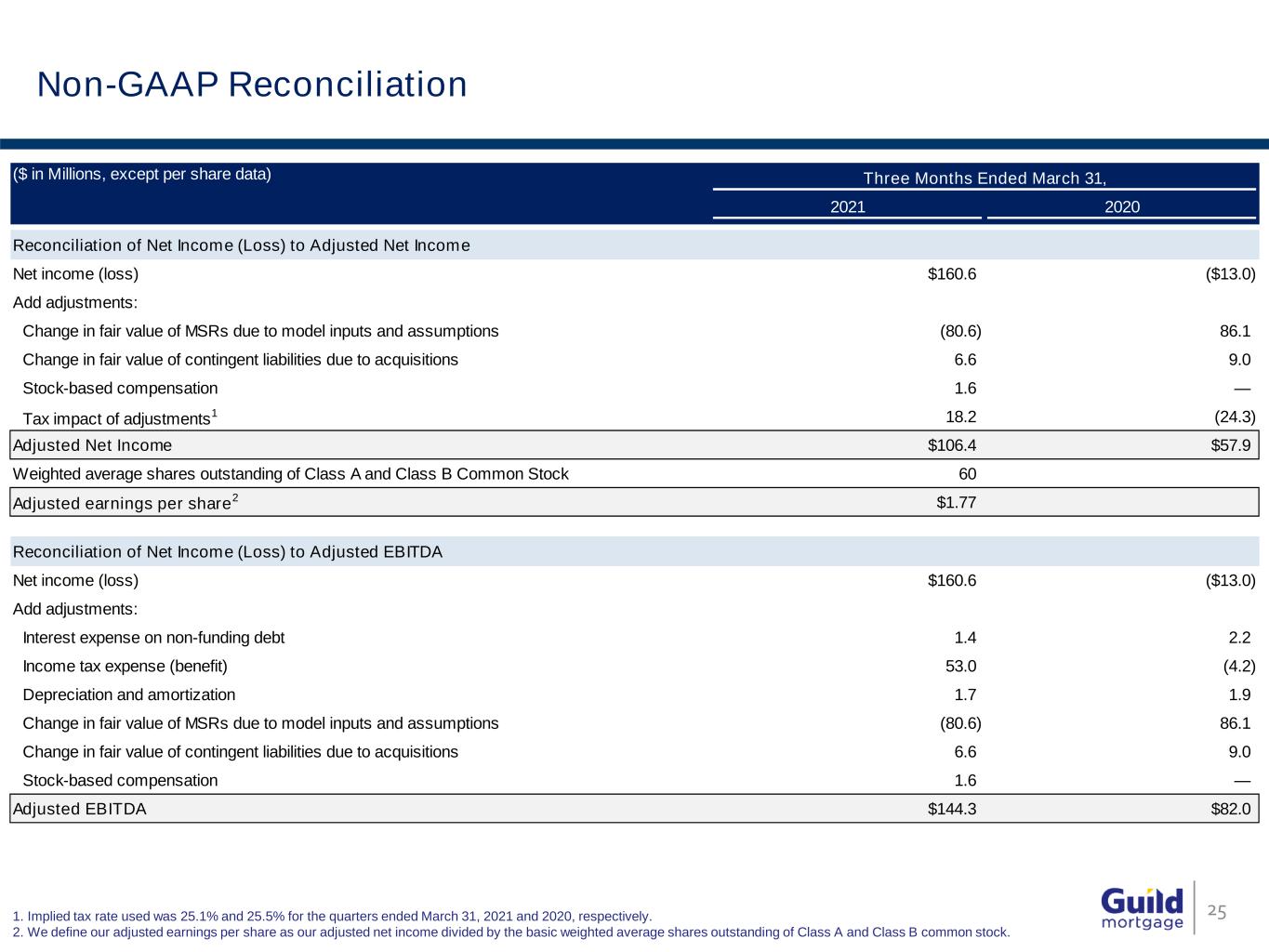
Task: Select the Three Months Ended March 31 header
Action: 985,178
